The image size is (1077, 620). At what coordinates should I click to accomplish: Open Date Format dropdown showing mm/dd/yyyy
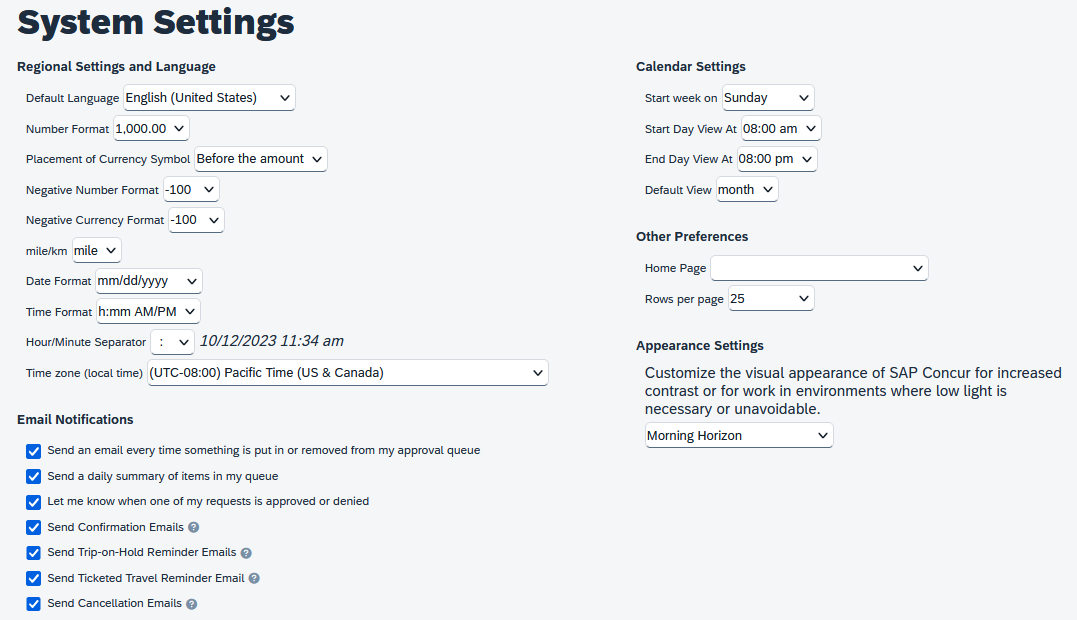149,281
